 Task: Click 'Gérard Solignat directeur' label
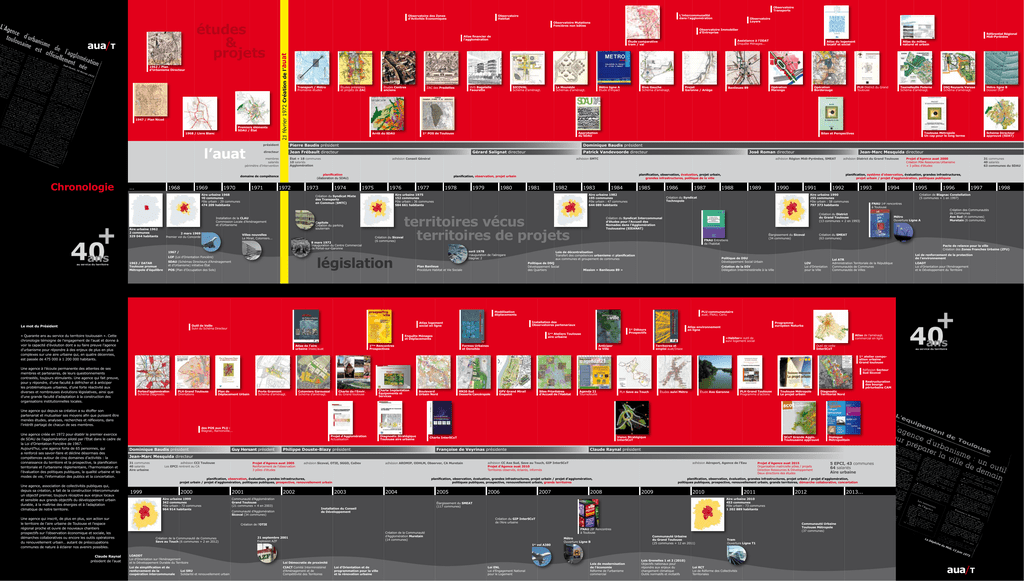coord(499,152)
